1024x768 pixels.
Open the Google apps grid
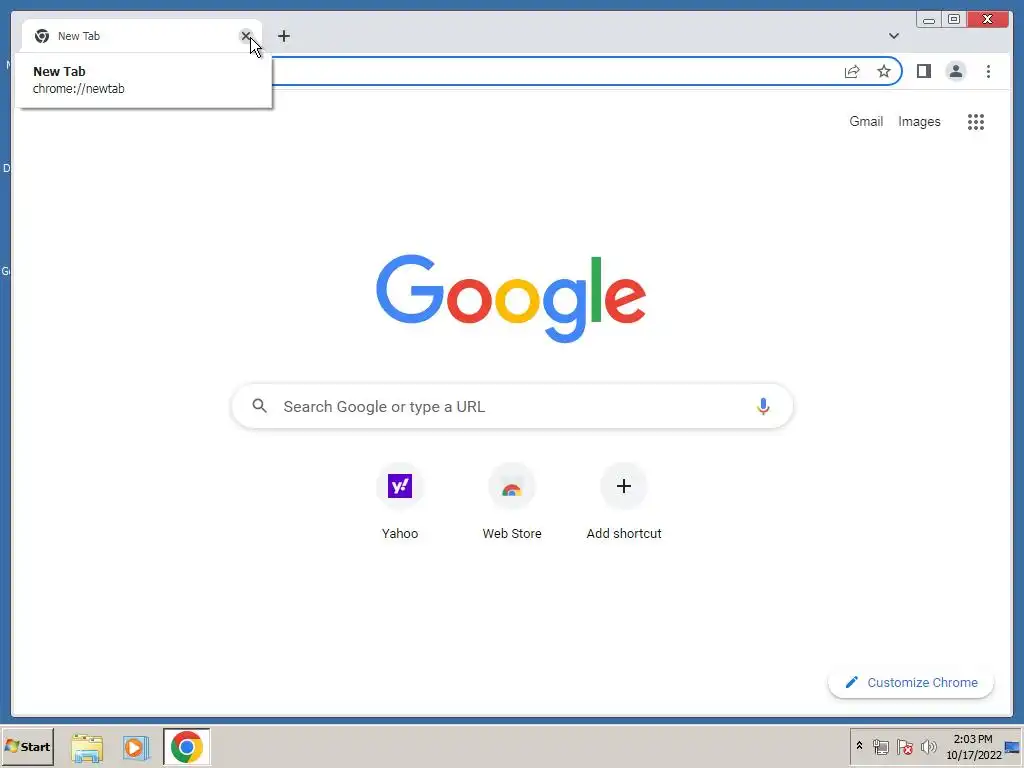(x=976, y=121)
